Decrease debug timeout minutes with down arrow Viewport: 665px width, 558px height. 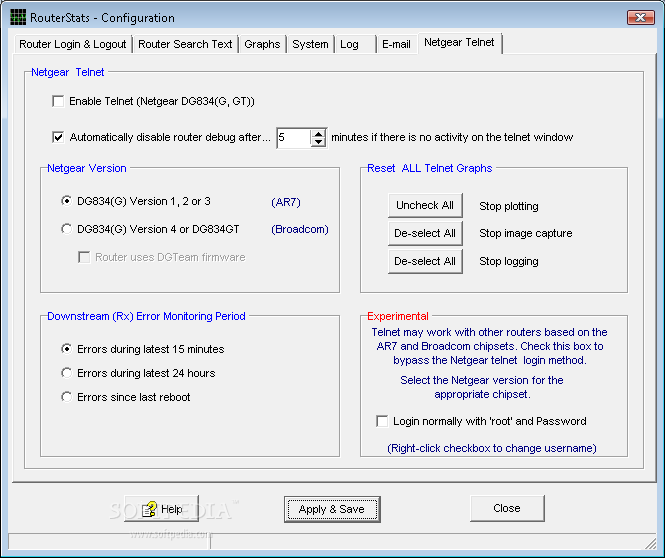(x=318, y=142)
